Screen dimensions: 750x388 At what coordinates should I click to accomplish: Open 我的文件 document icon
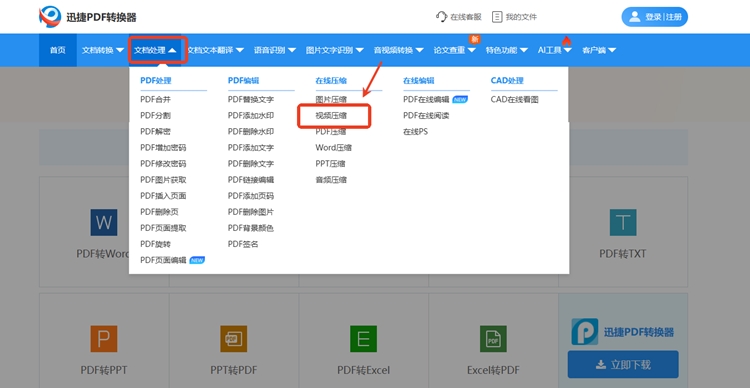click(497, 17)
